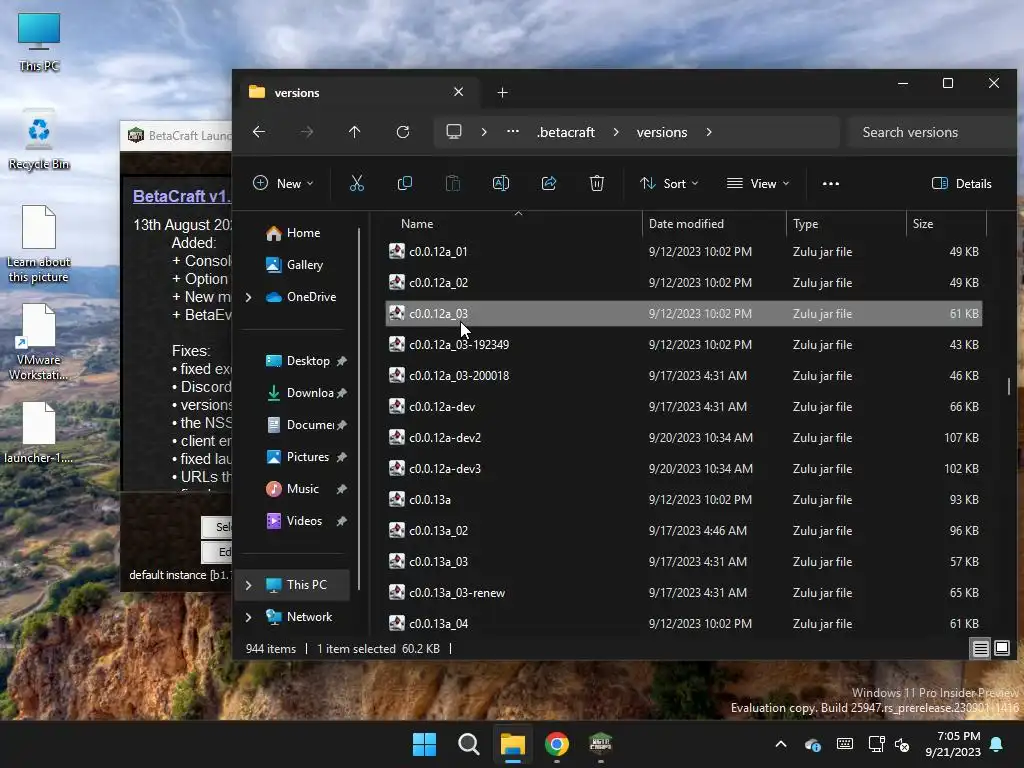The height and width of the screenshot is (768, 1024).
Task: Switch to large thumbnails layout icon
Action: (x=1002, y=648)
